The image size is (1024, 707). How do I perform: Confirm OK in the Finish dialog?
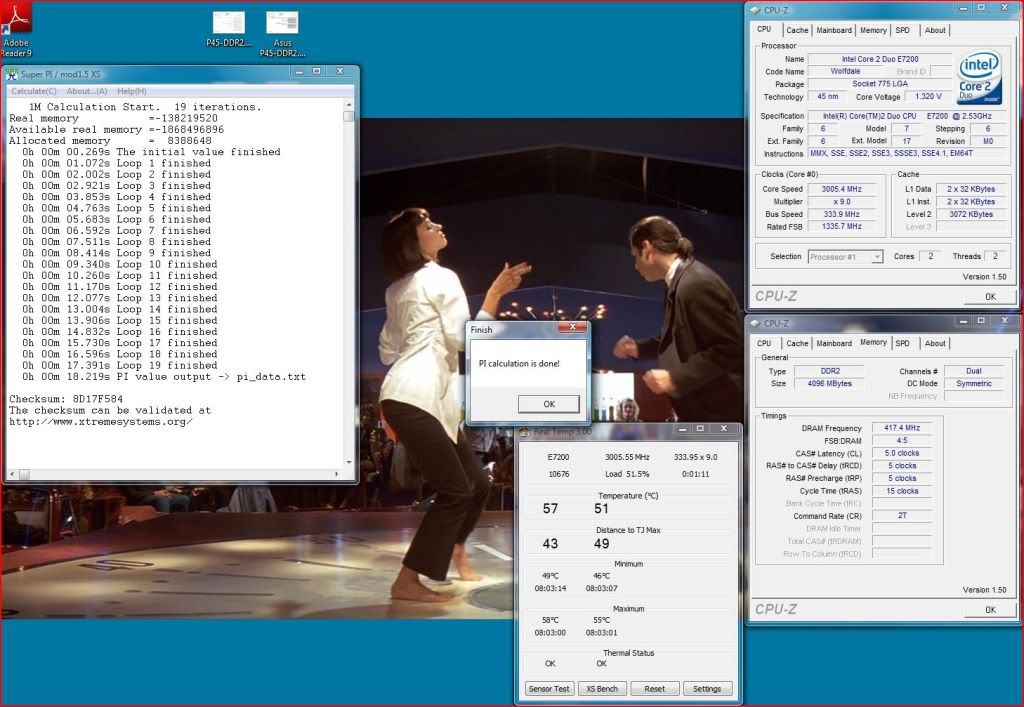click(x=549, y=404)
